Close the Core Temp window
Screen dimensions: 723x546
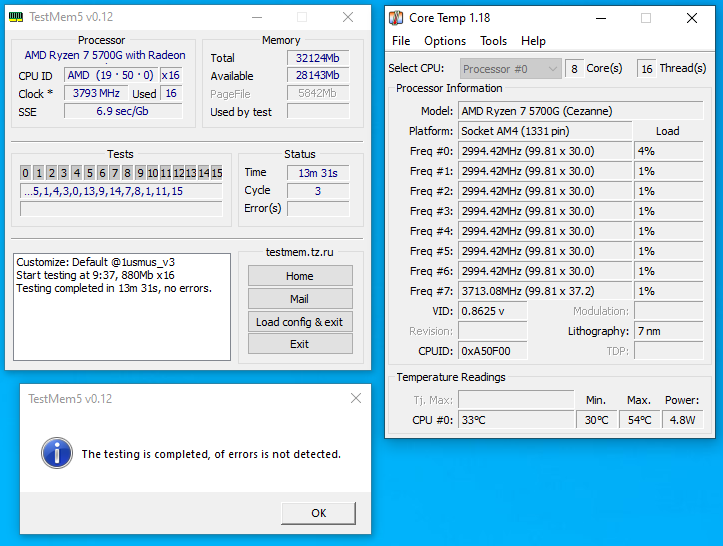point(692,18)
